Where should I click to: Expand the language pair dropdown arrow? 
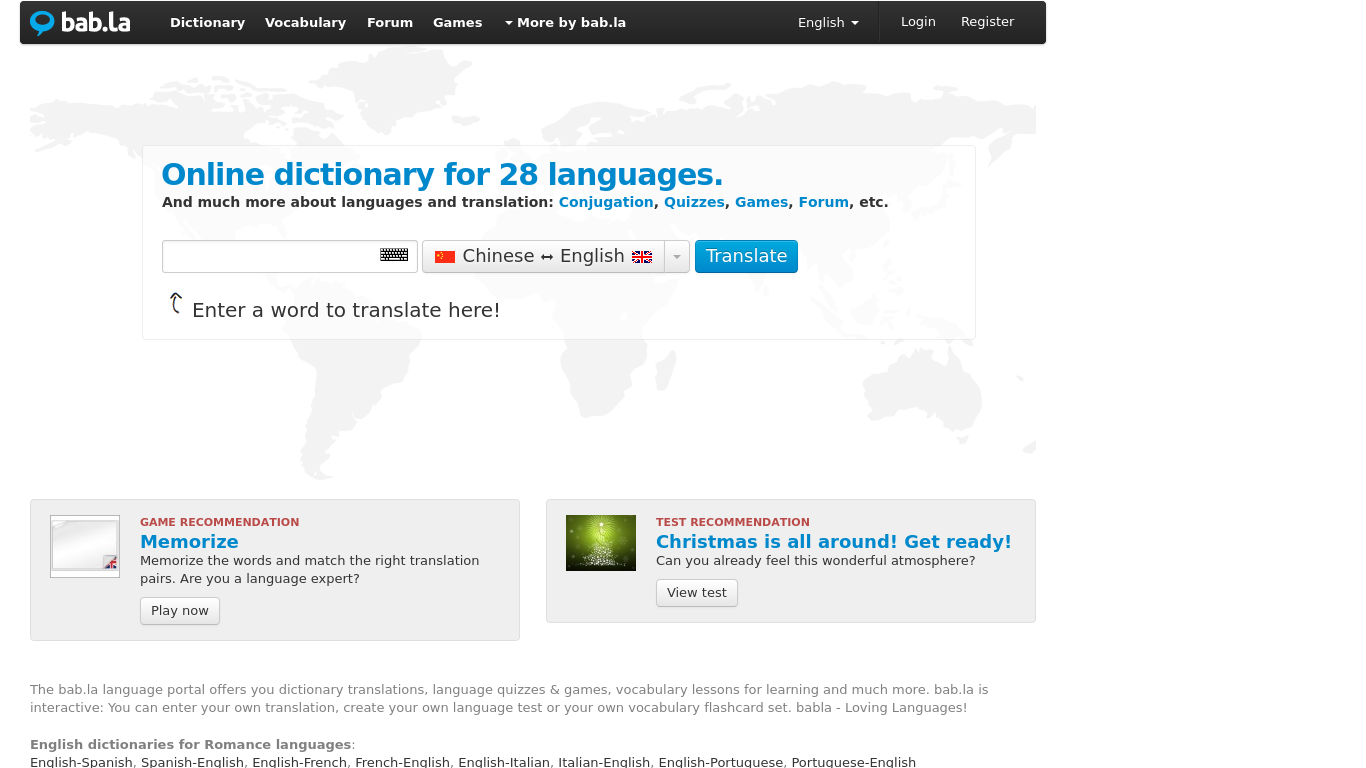(677, 257)
